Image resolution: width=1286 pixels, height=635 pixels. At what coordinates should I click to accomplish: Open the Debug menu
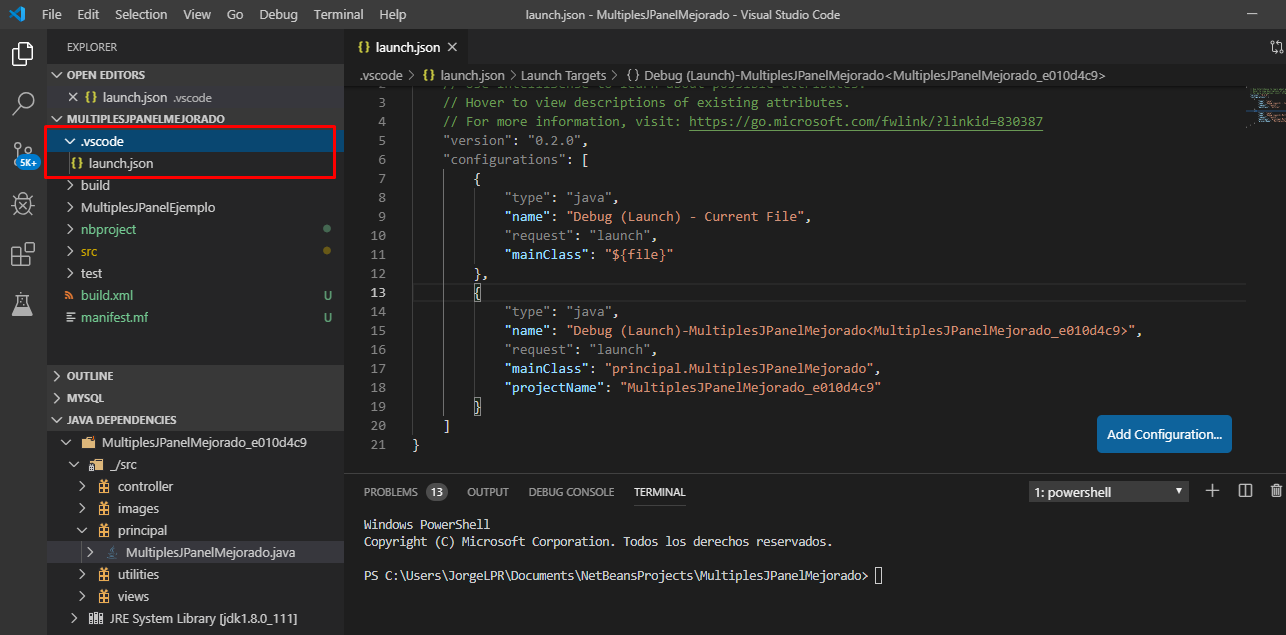pyautogui.click(x=278, y=14)
